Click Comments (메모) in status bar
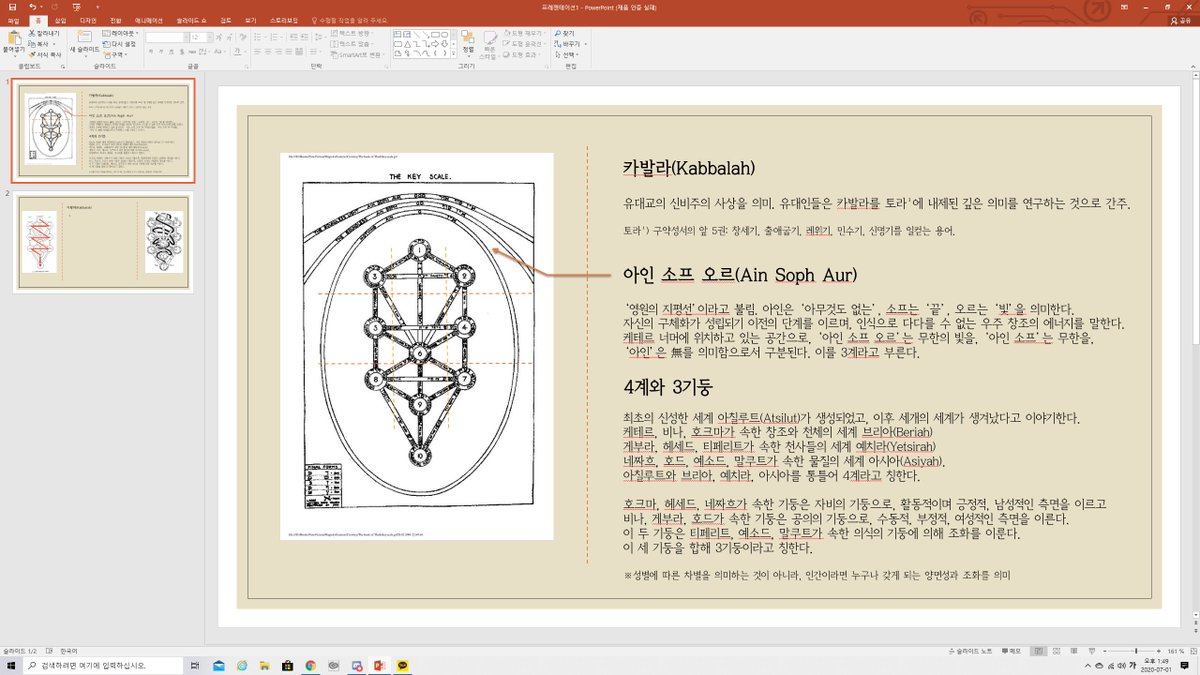Image resolution: width=1200 pixels, height=675 pixels. pos(1010,651)
